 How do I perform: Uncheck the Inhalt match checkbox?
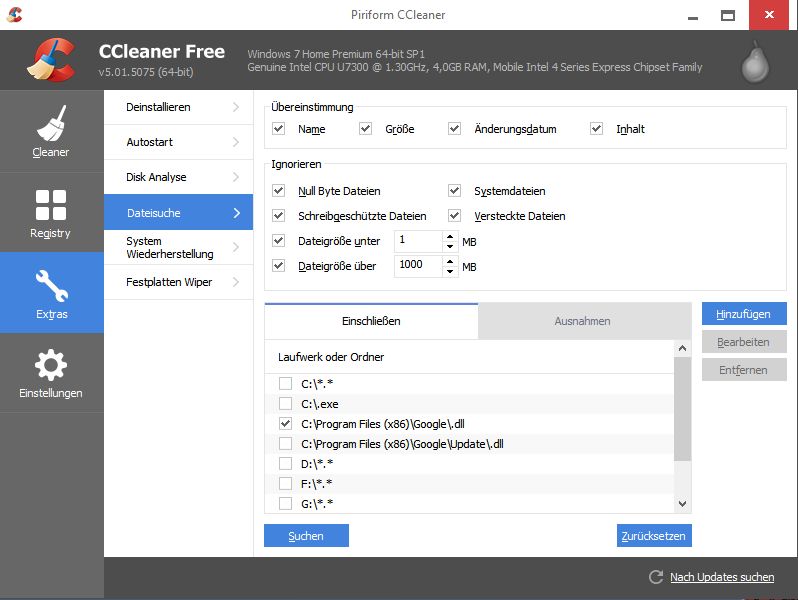click(597, 129)
